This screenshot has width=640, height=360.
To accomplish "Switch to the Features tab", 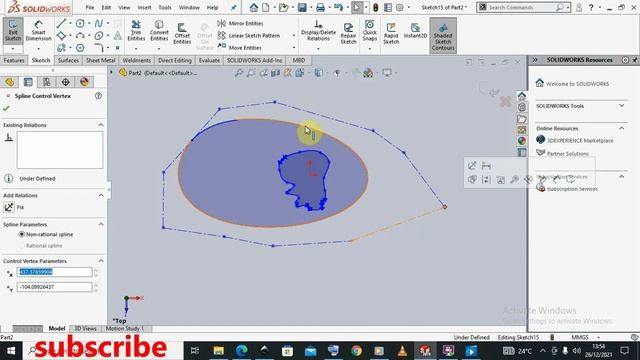I will [x=14, y=60].
